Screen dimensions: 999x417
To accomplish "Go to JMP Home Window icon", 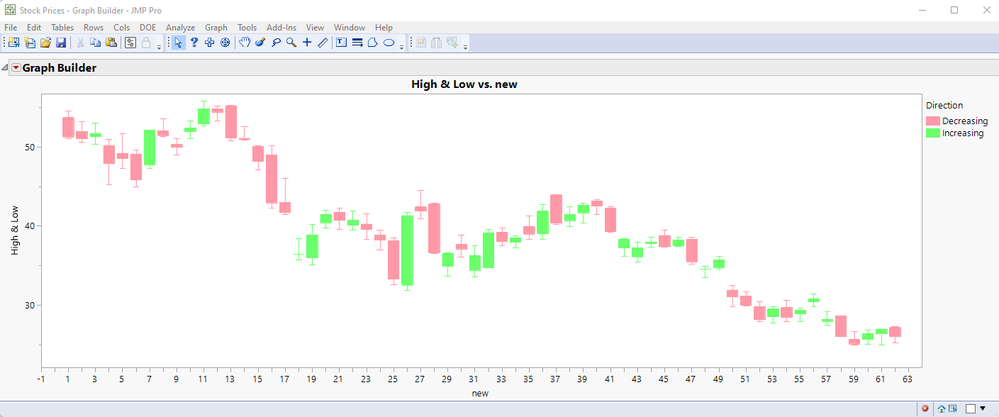I will (941, 409).
